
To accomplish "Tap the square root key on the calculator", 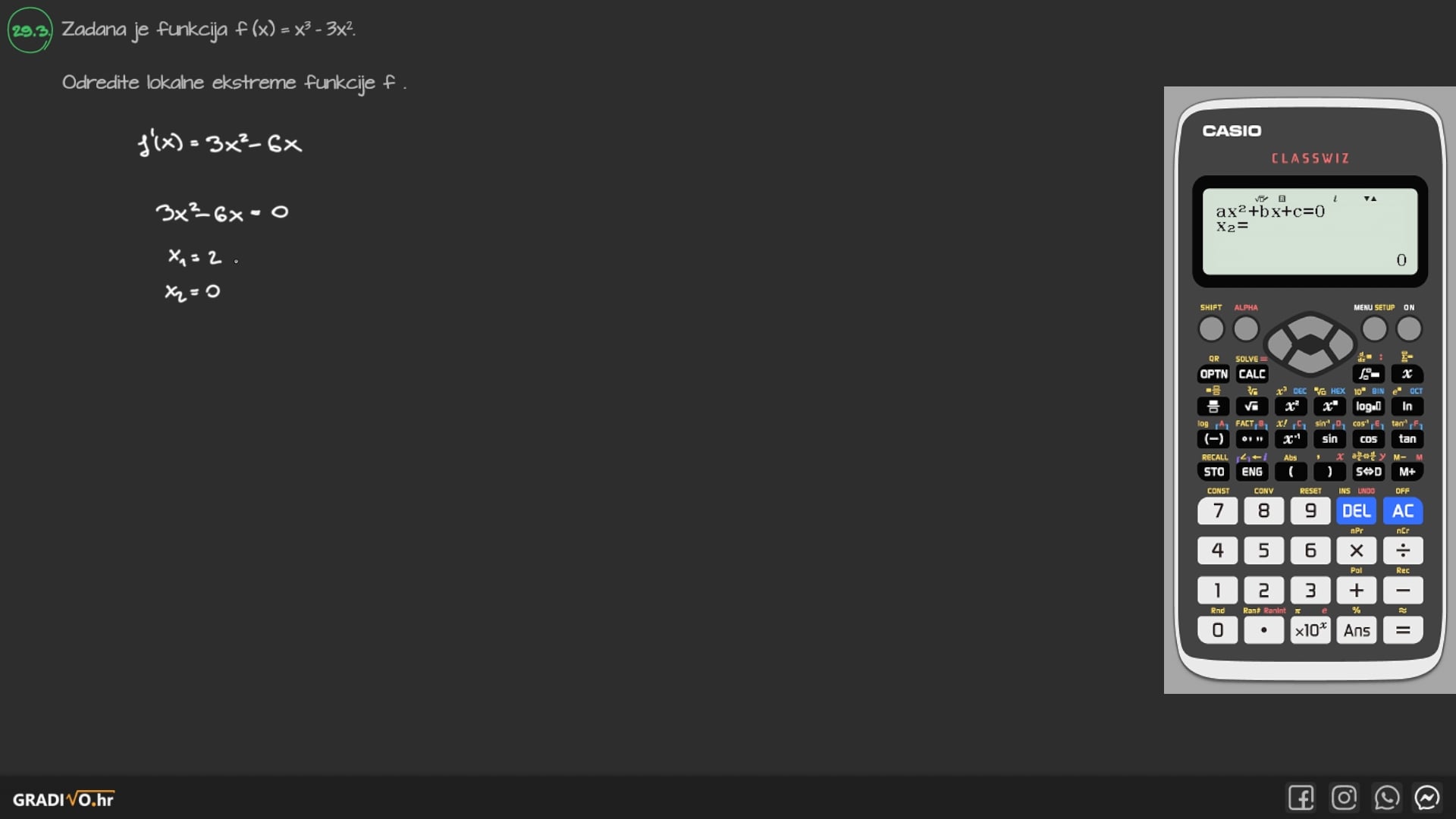I will [1252, 406].
